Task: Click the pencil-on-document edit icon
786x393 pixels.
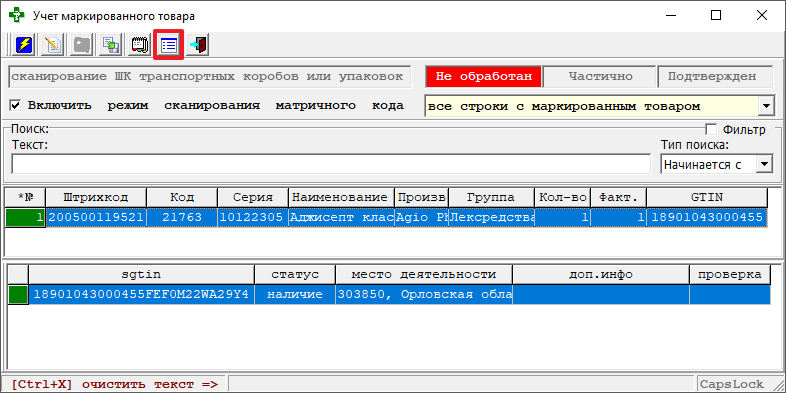Action: [53, 45]
